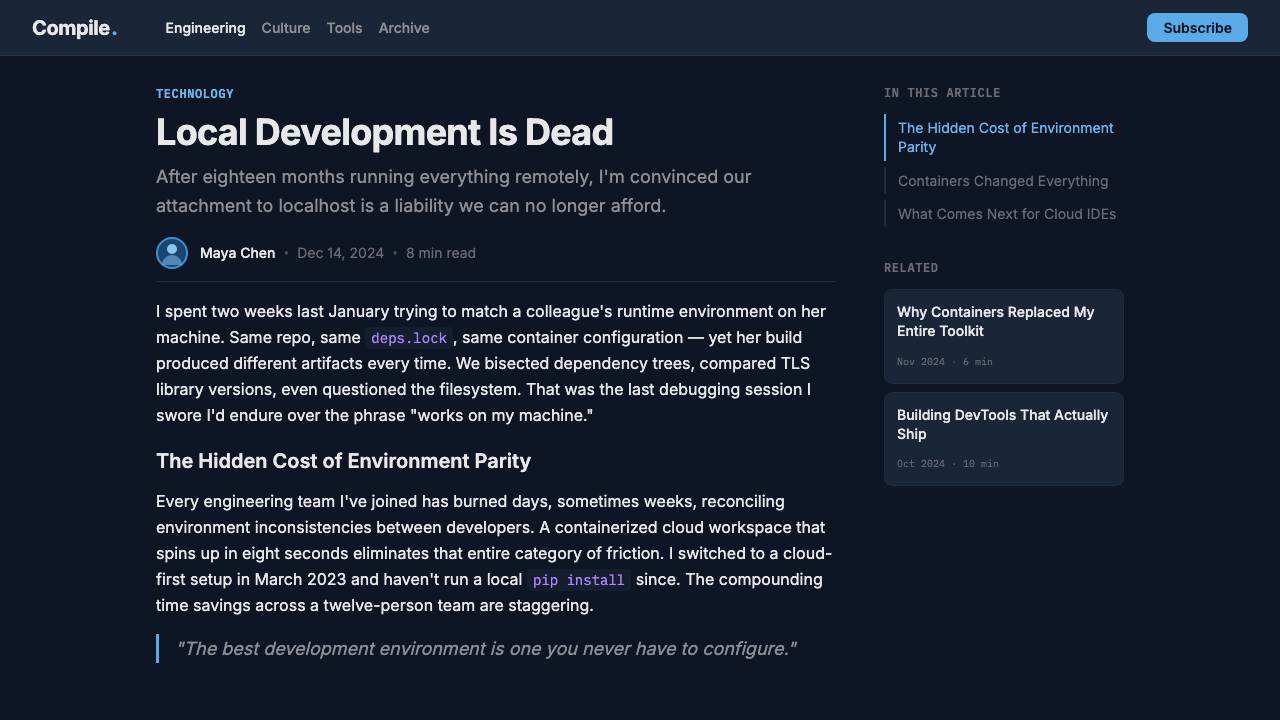
Task: Click the deps.lock inline code
Action: click(x=409, y=338)
